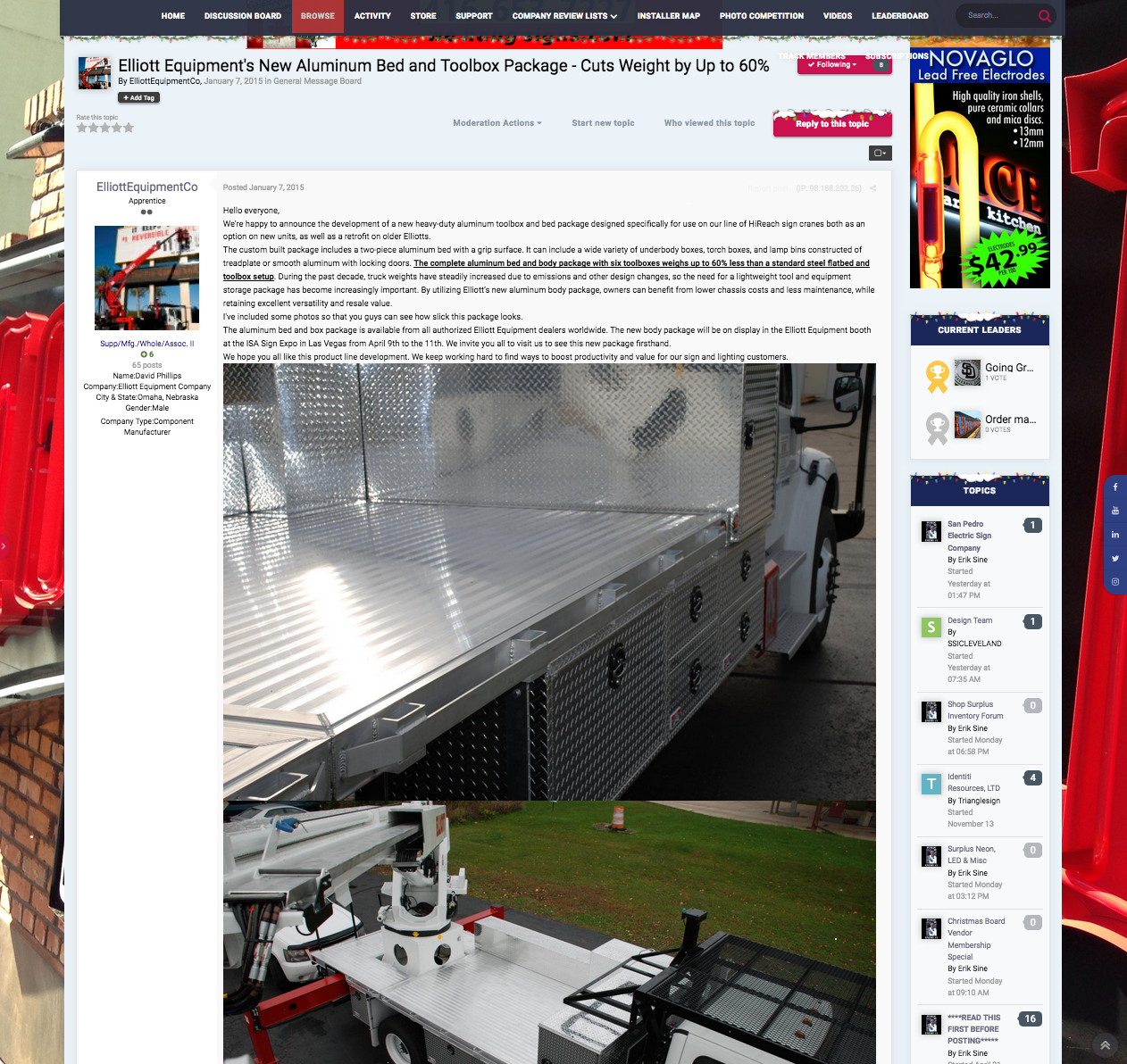Open Discussion Board menu item
1127x1064 pixels.
[243, 16]
